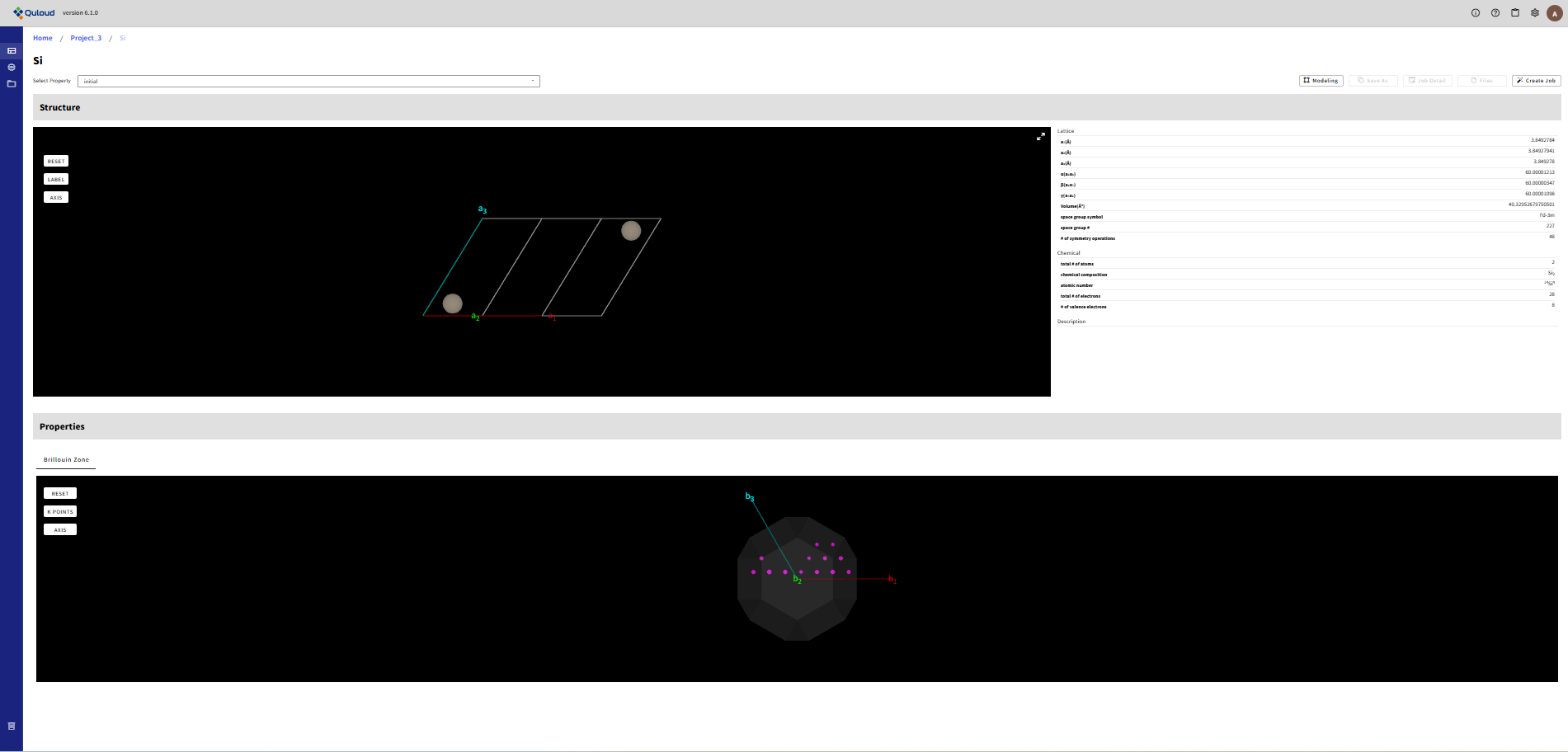The image size is (1568, 752).
Task: Switch to the Brillouin Zone tab
Action: [66, 459]
